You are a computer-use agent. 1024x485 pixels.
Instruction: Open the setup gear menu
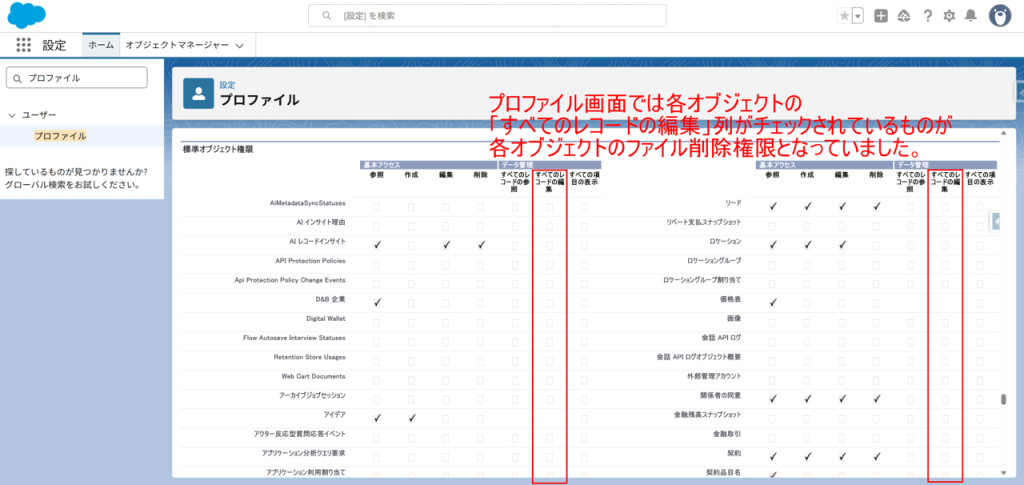(949, 16)
